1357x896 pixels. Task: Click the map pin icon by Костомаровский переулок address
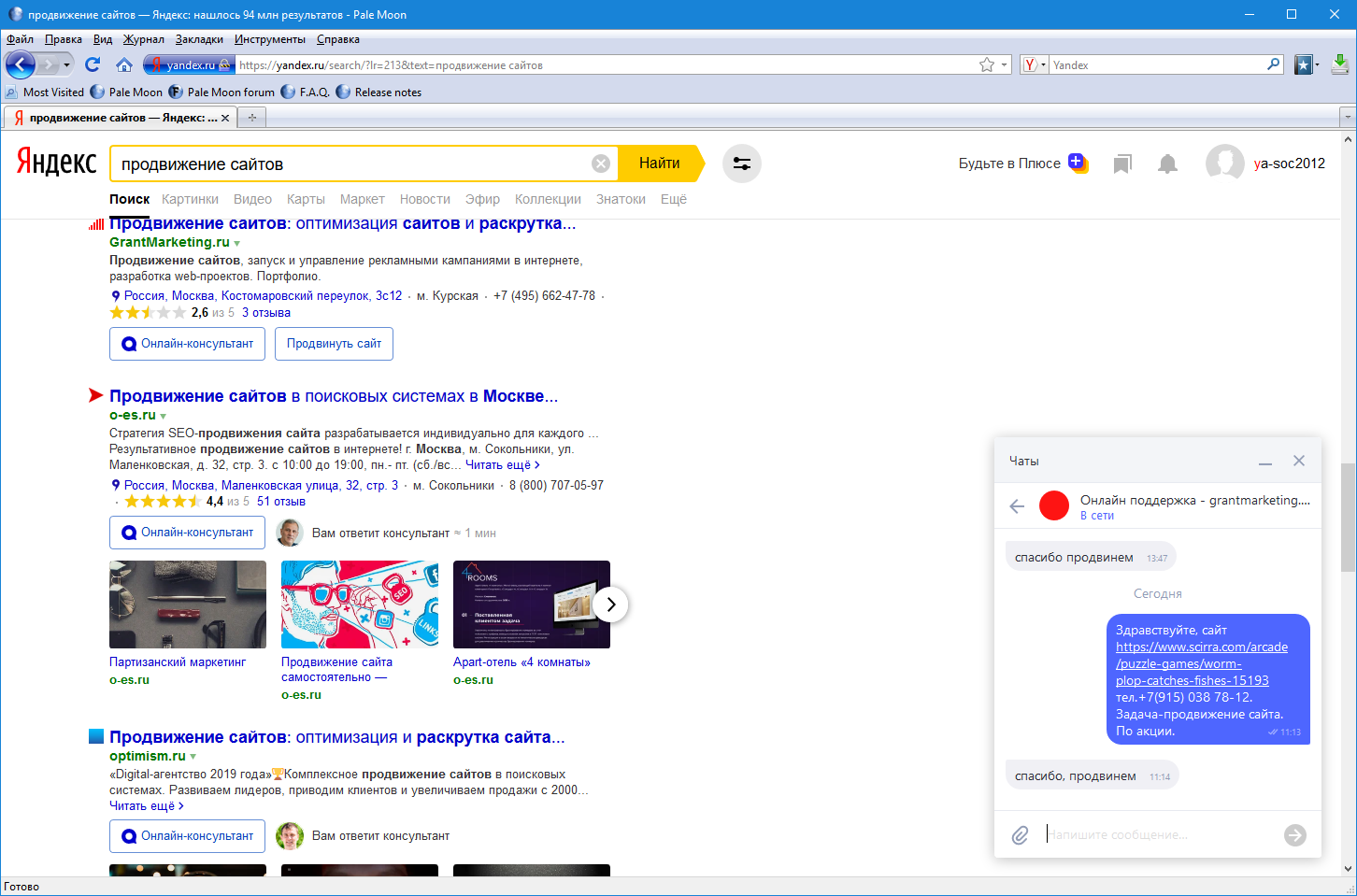[116, 296]
